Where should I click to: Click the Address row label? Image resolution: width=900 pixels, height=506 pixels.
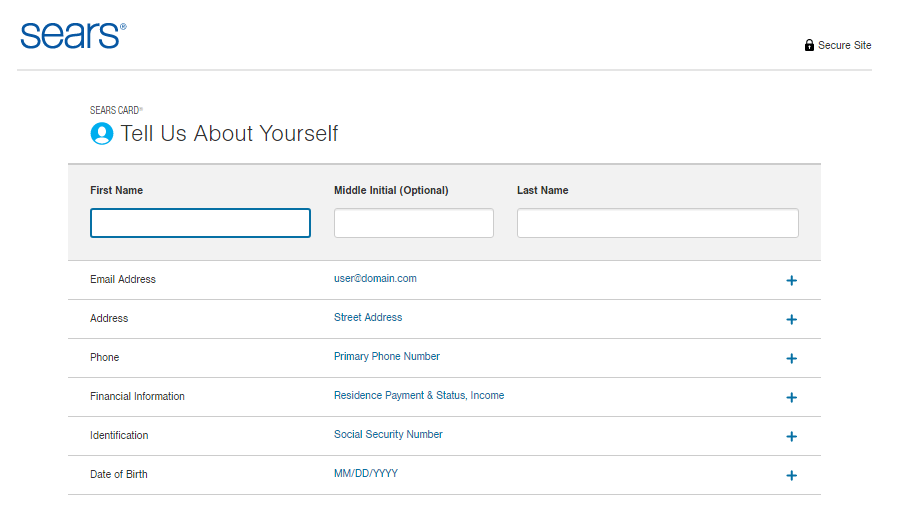[109, 318]
